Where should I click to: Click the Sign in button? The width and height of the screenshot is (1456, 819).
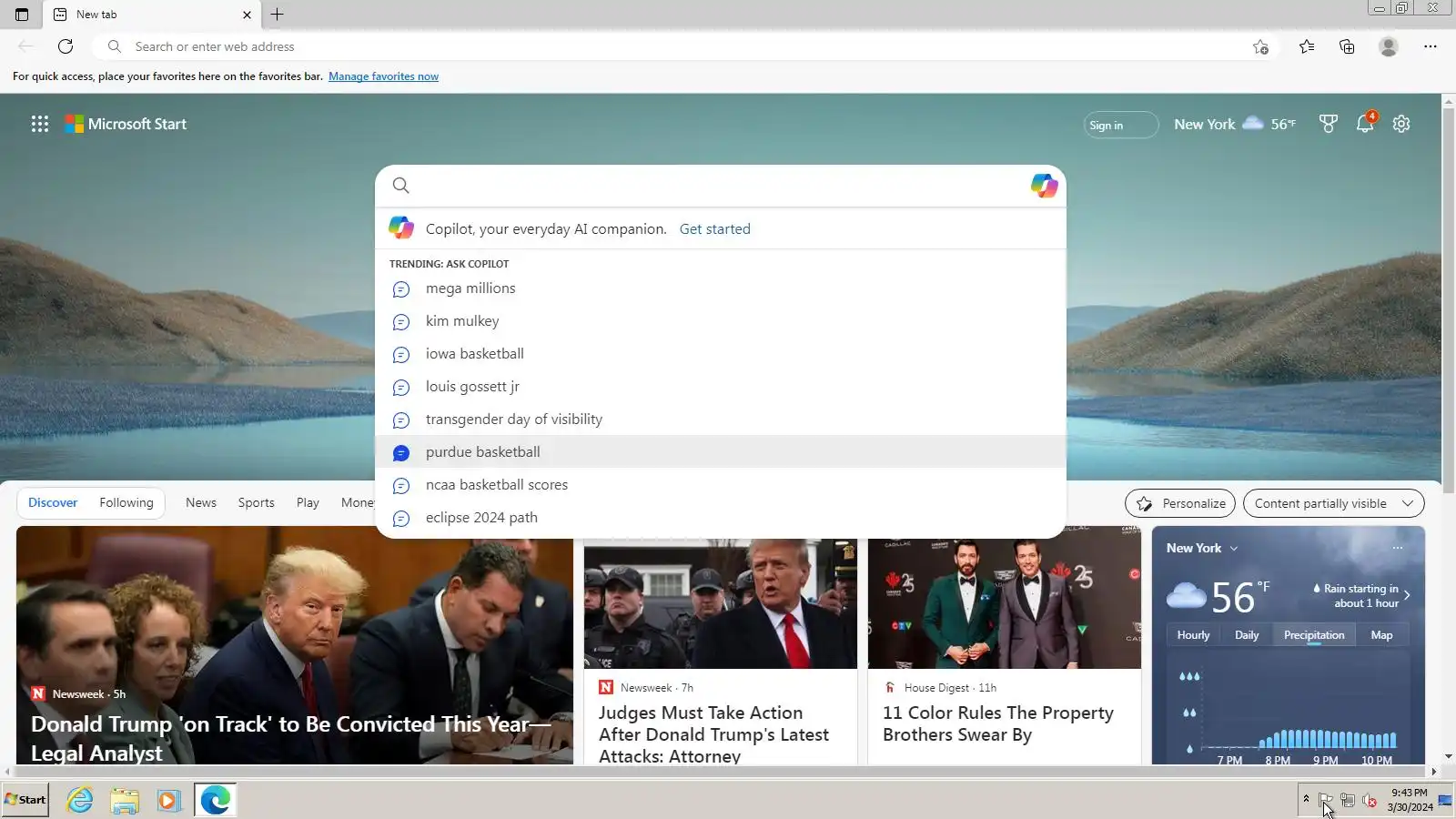tap(1120, 125)
